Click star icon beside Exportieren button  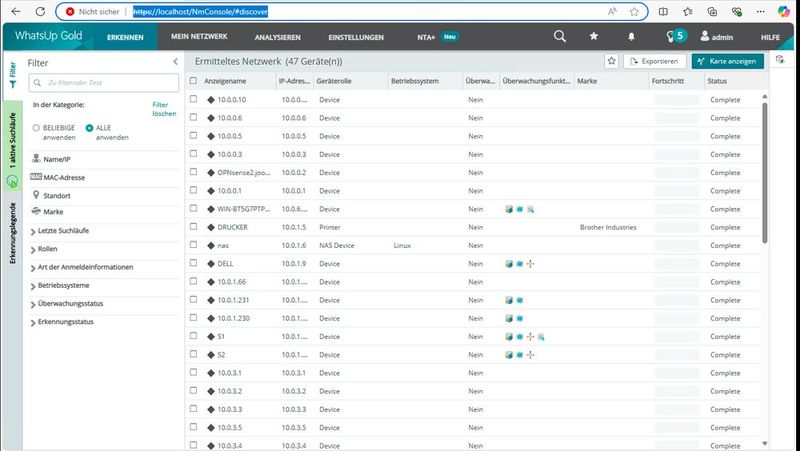[611, 61]
